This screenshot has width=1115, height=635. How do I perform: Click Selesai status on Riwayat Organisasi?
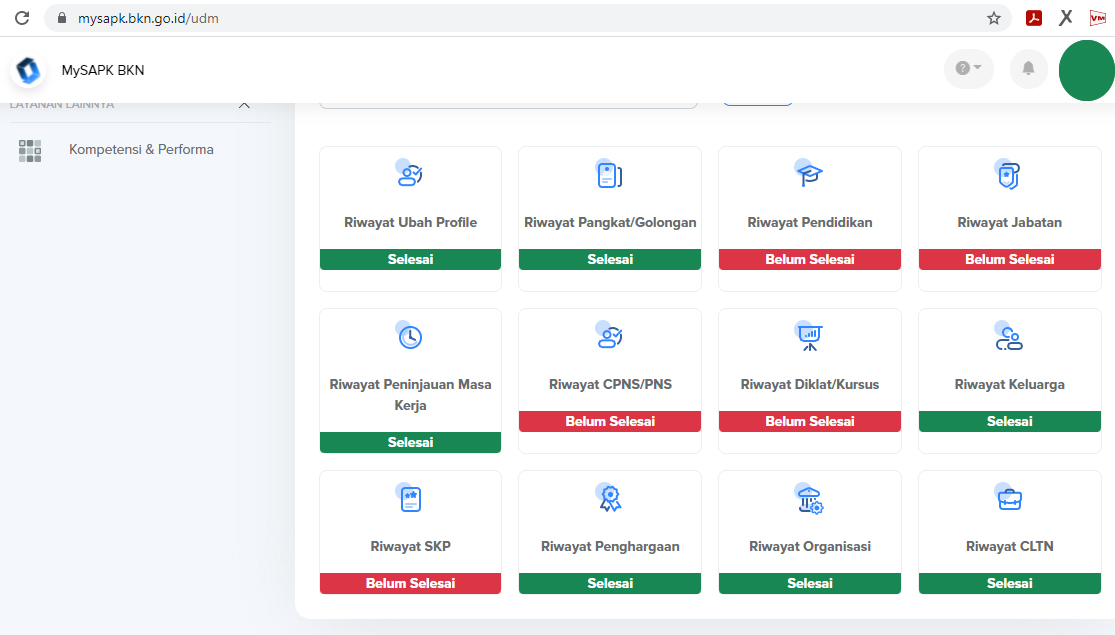coord(810,584)
